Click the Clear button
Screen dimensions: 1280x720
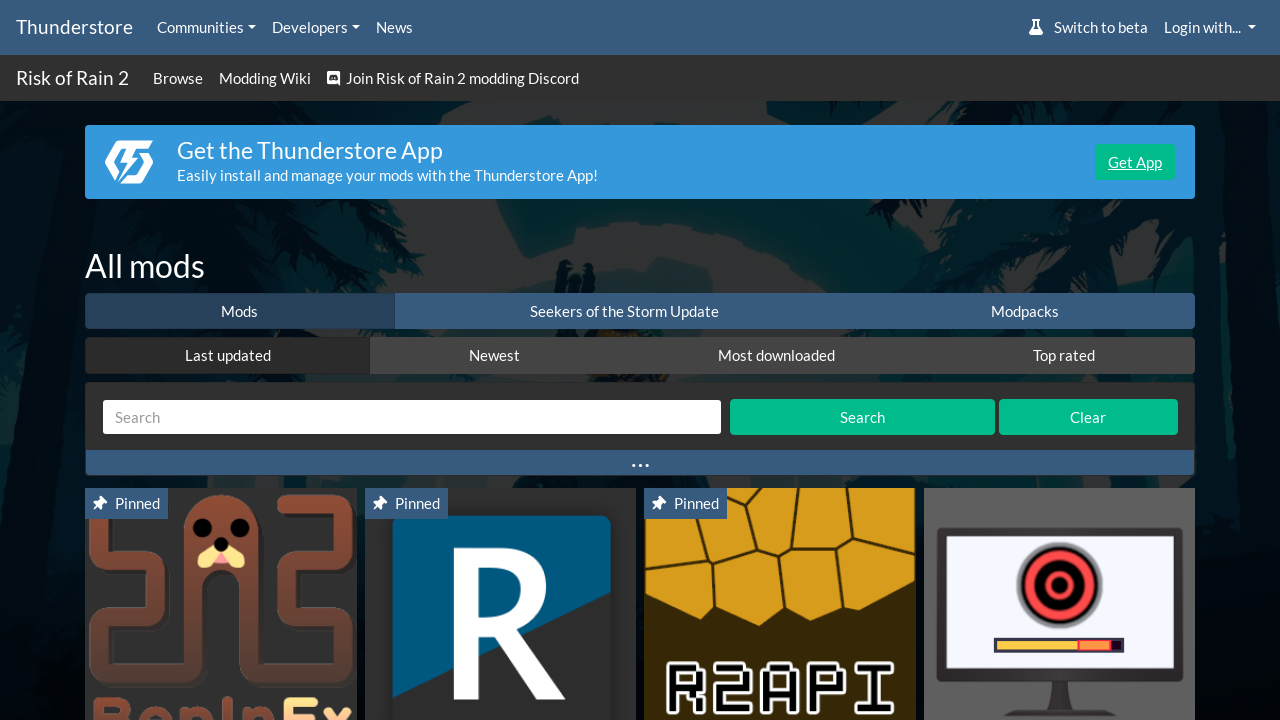pos(1088,417)
